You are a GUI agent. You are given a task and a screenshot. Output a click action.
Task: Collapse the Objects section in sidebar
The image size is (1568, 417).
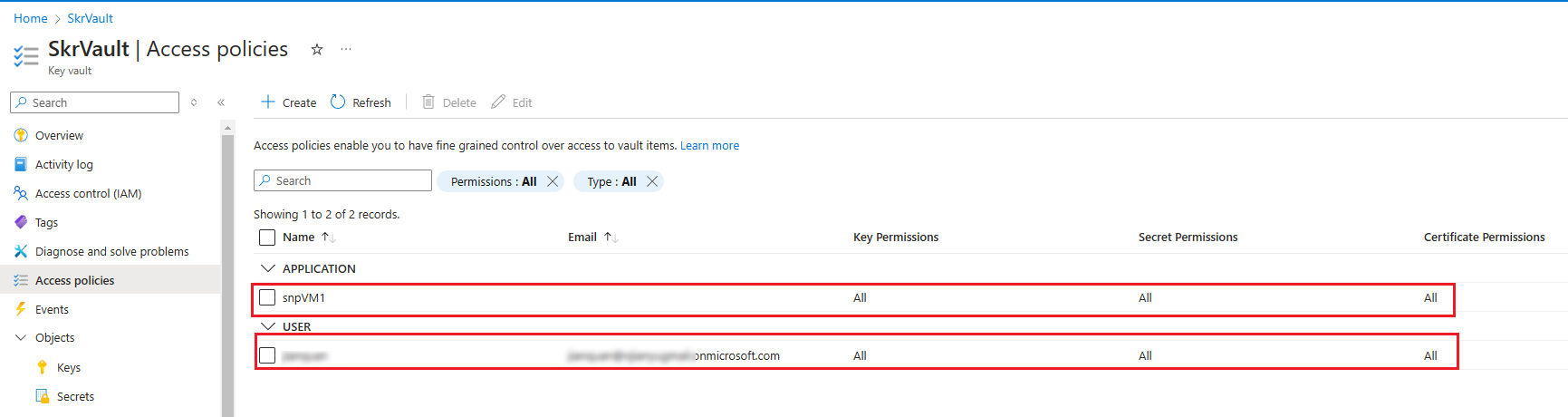tap(21, 337)
